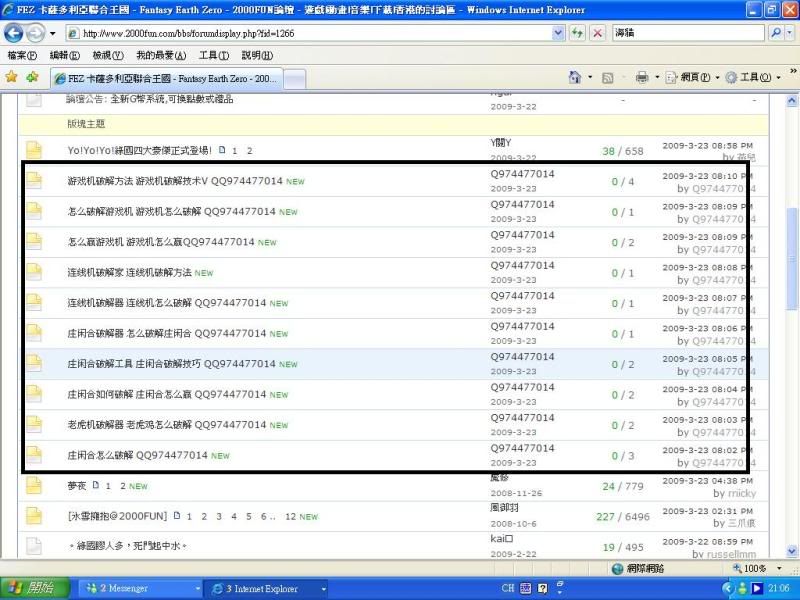Viewport: 800px width, 600px height.
Task: Click the Print icon in toolbar
Action: (x=642, y=77)
